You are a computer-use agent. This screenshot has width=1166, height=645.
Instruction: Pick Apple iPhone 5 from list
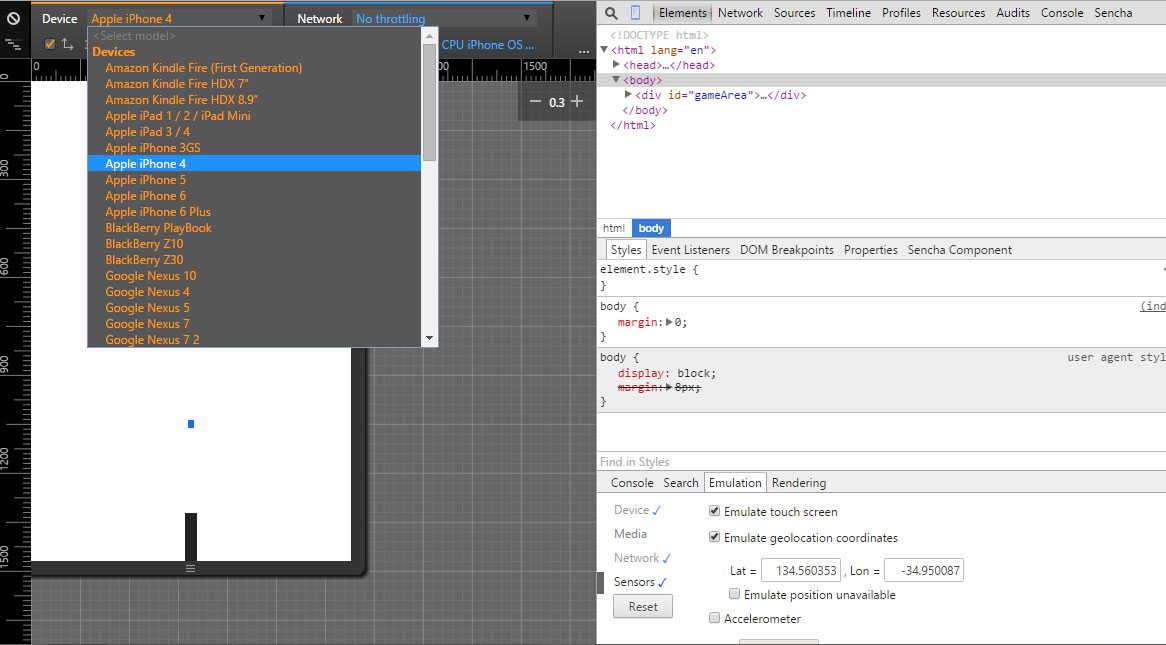(146, 179)
